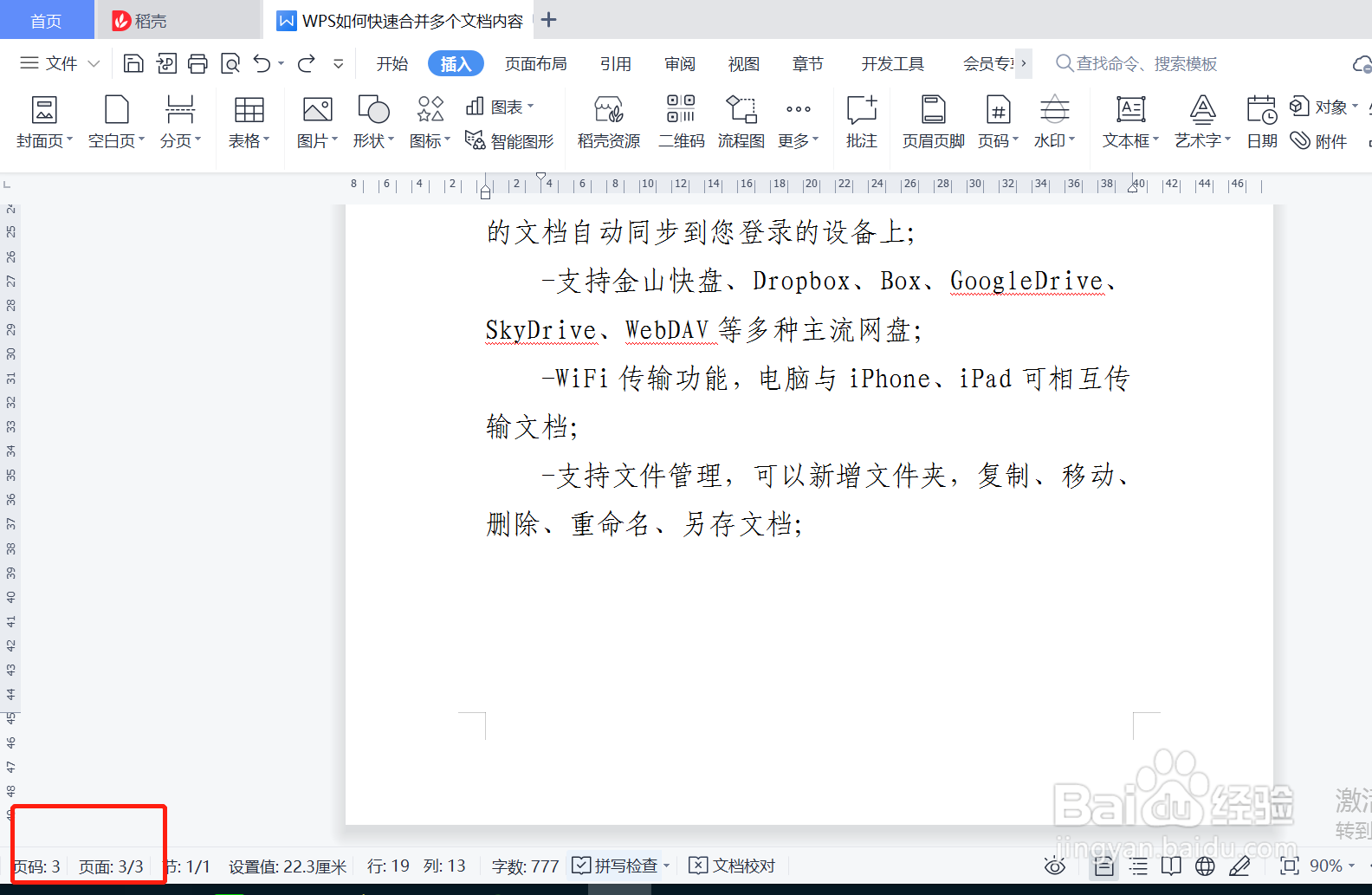Switch to web layout view icon

[x=1205, y=866]
